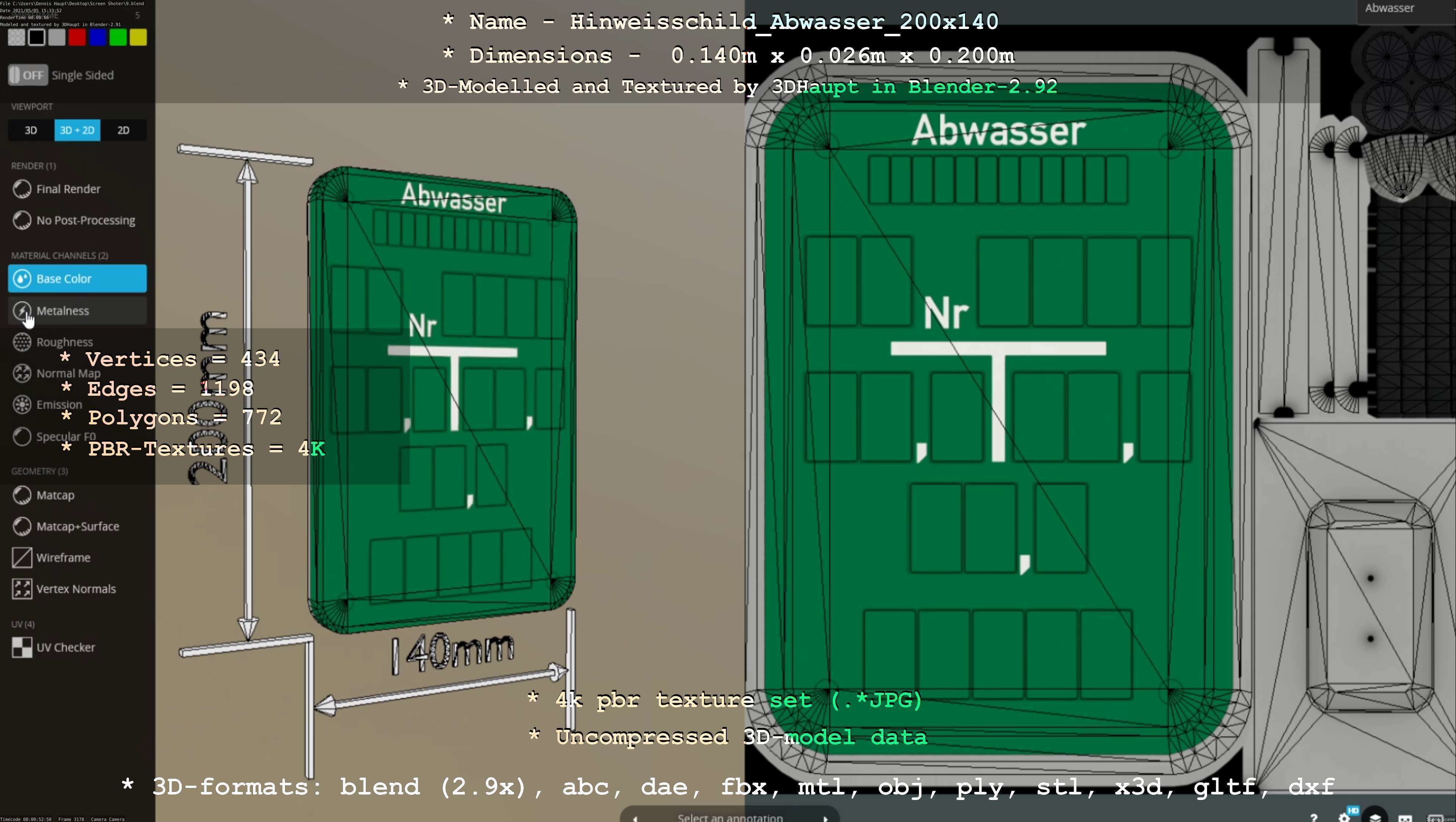Viewport: 1456px width, 822px height.
Task: Click the Vertex Normals icon
Action: click(x=22, y=589)
